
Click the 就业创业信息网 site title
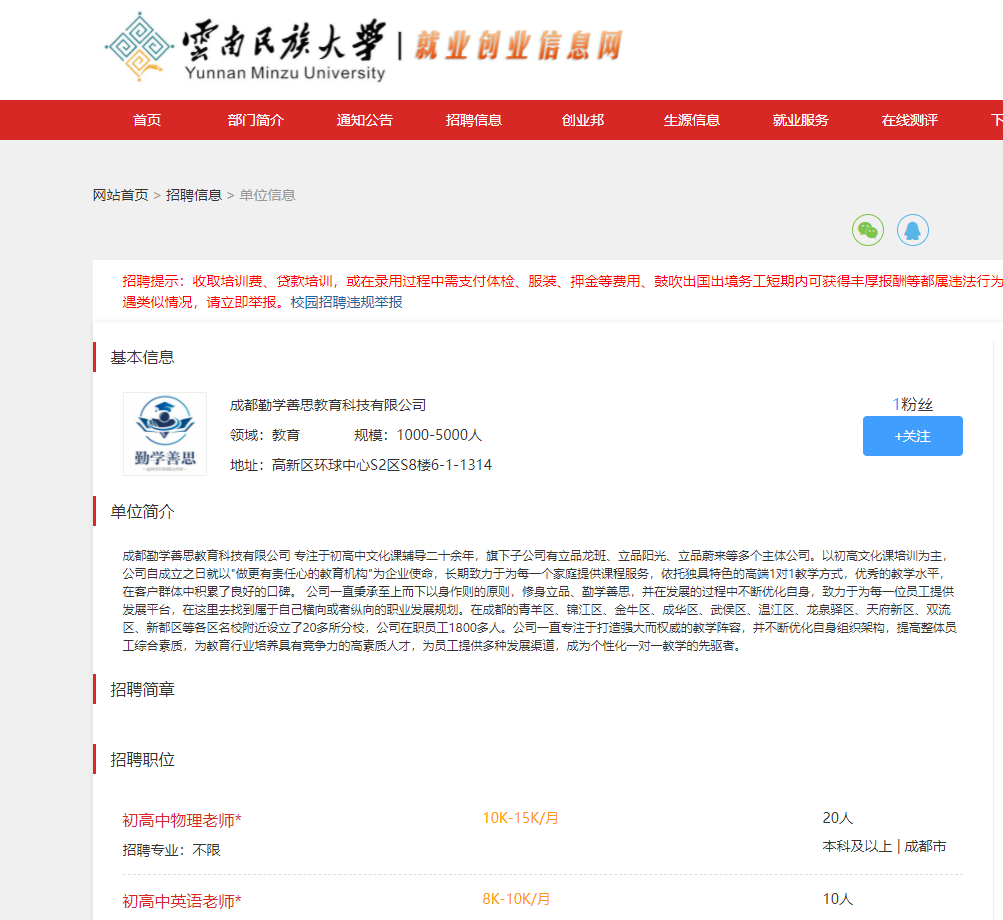point(519,46)
